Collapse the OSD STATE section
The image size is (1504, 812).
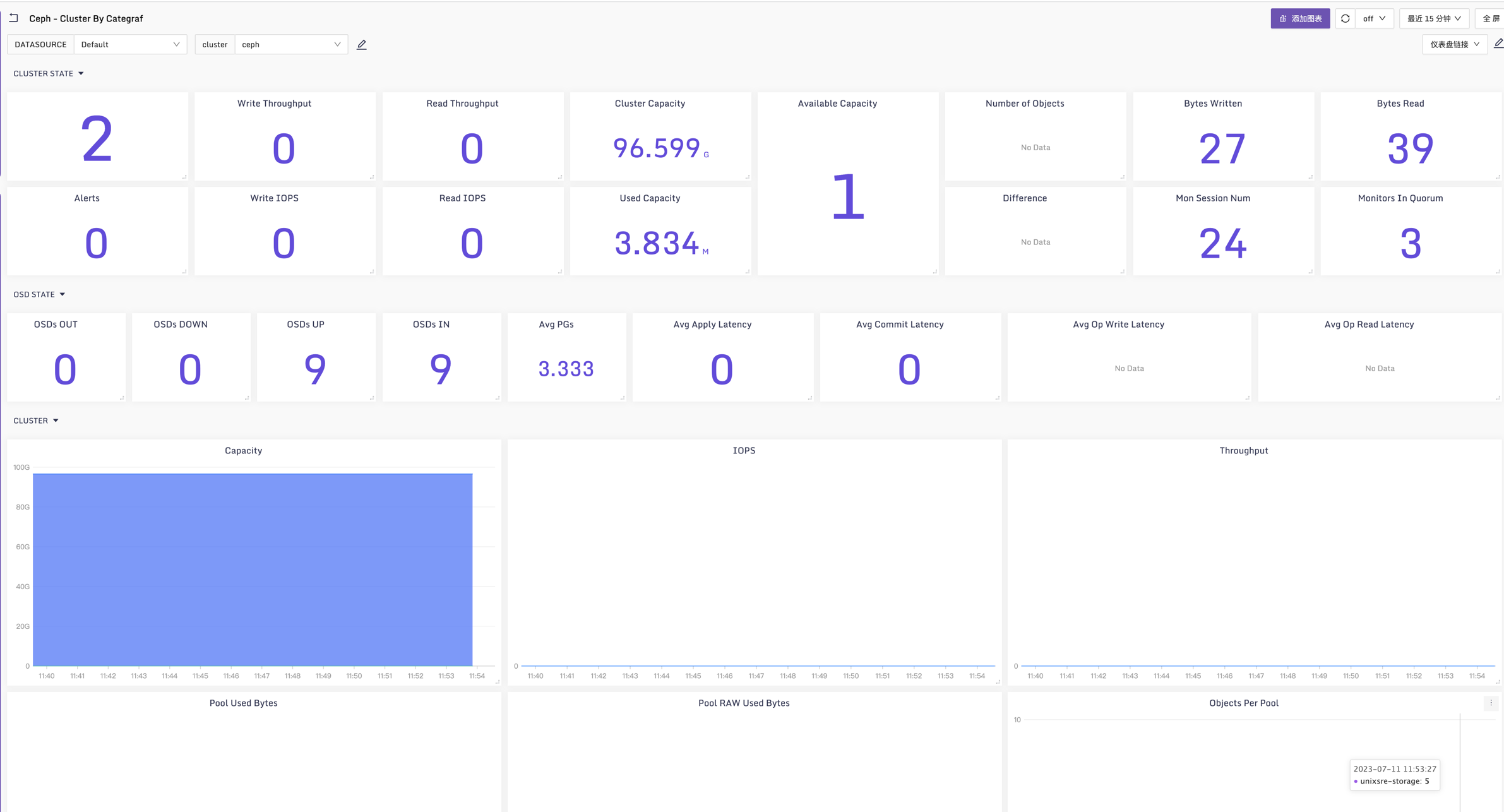coord(62,295)
